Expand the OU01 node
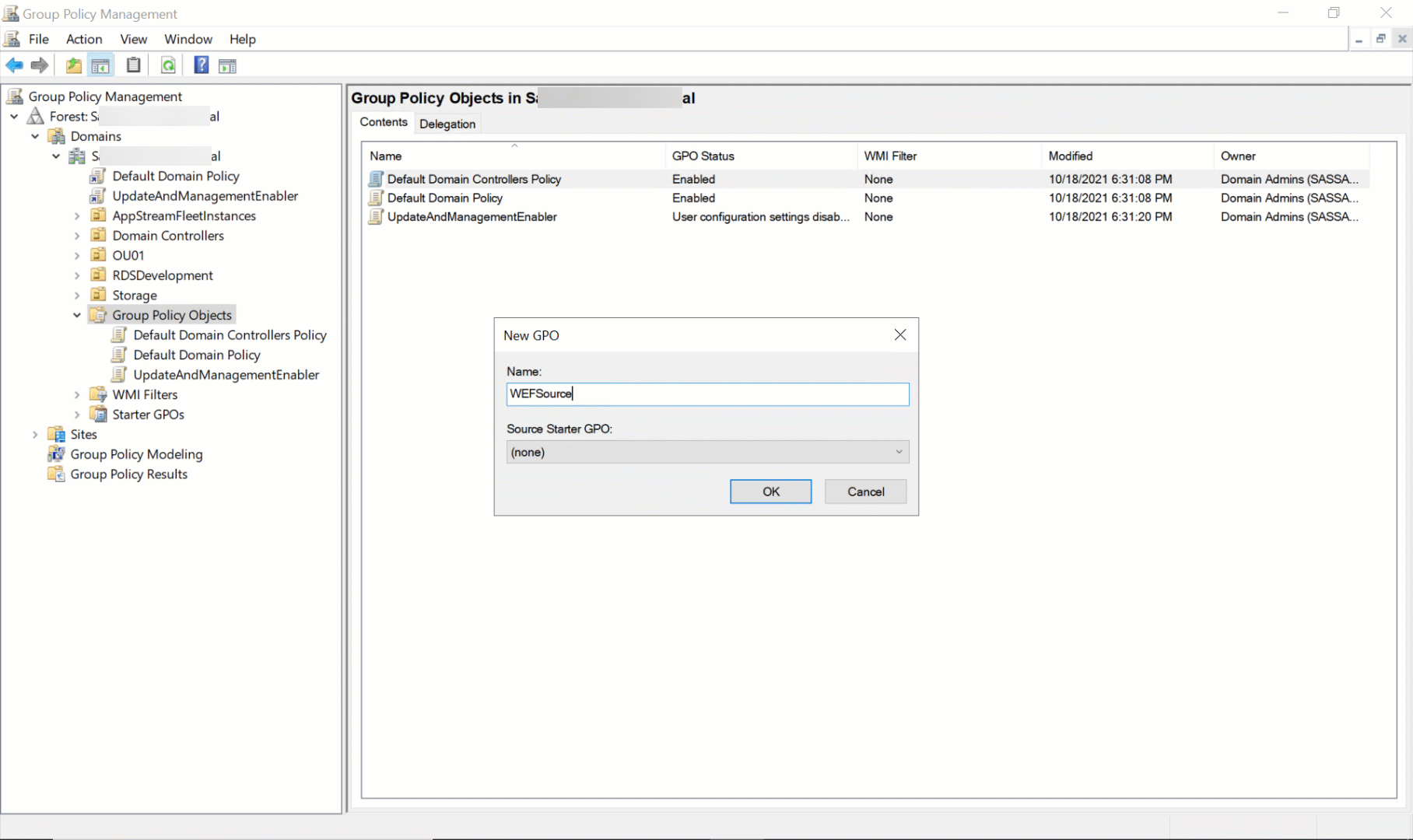Image resolution: width=1413 pixels, height=840 pixels. (77, 255)
